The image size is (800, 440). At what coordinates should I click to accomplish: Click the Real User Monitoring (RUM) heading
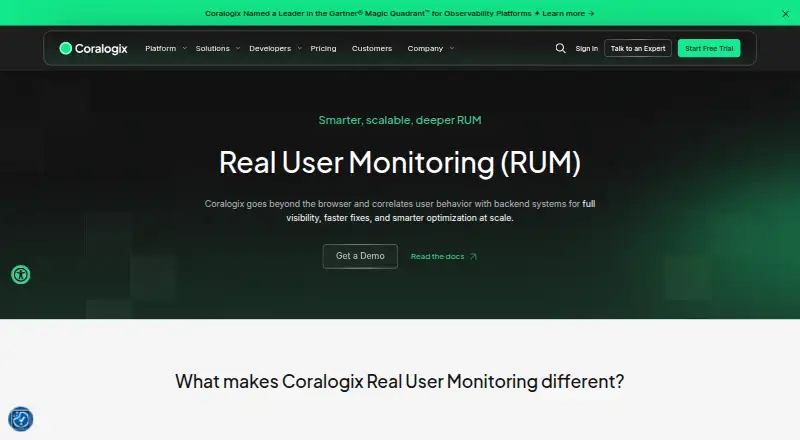pos(400,163)
